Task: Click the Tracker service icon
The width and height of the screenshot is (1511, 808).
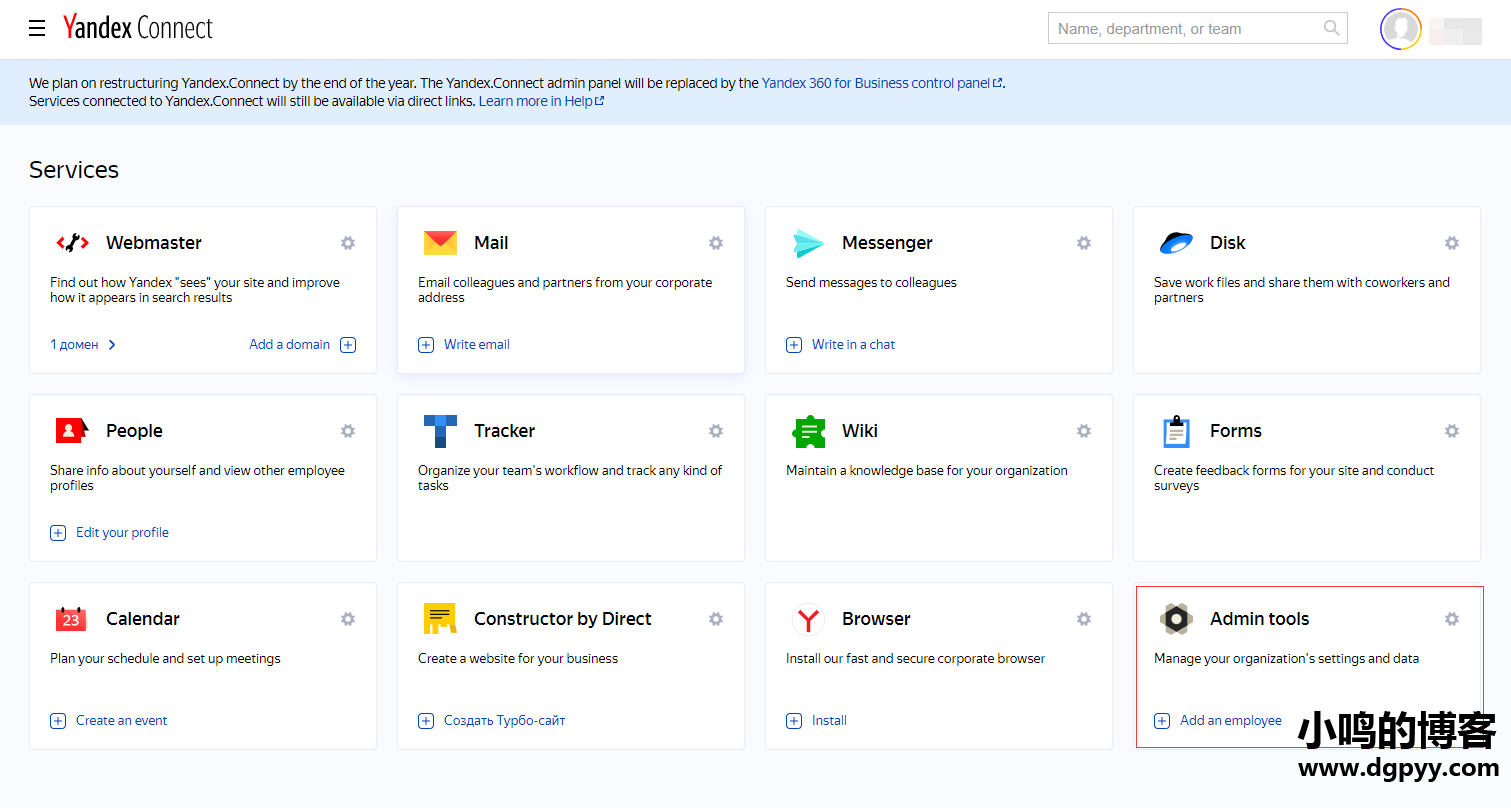Action: tap(441, 431)
